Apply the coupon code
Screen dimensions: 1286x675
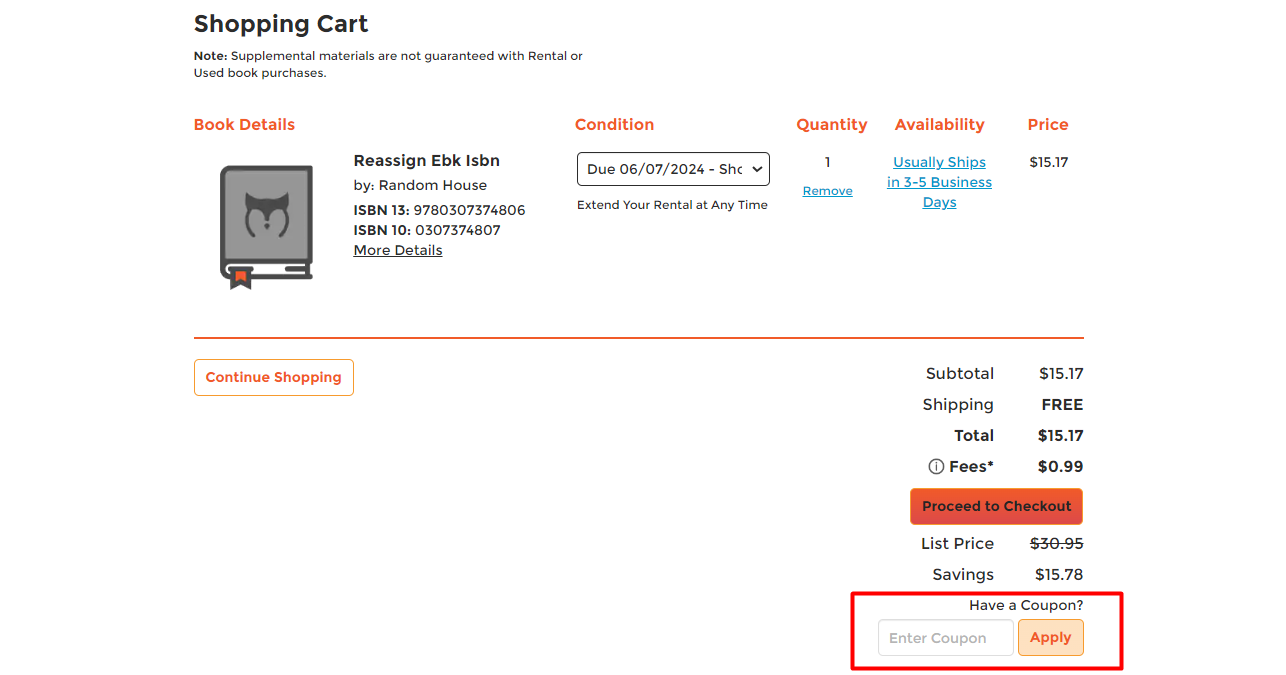1051,638
